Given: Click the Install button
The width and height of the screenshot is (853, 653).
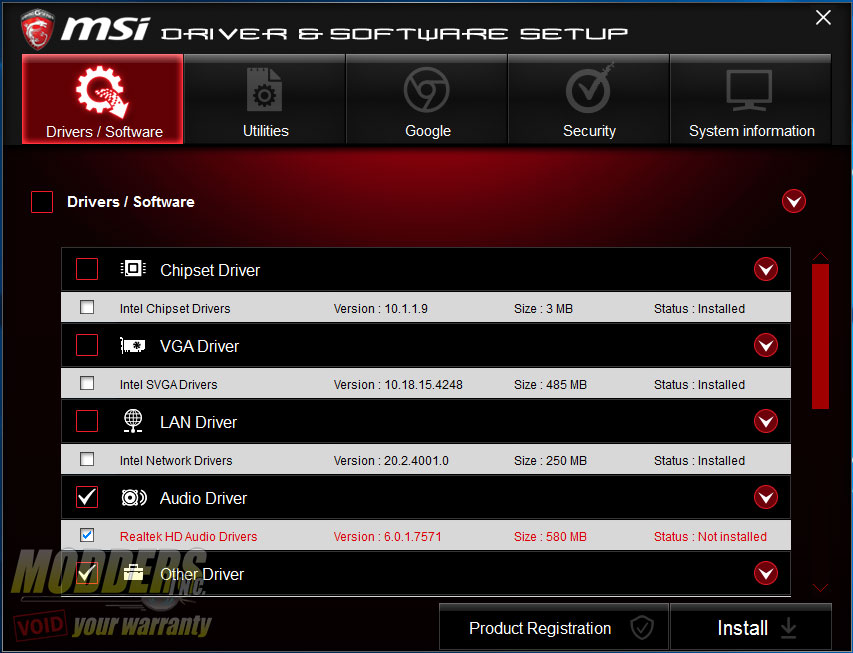Looking at the screenshot, I should tap(751, 627).
